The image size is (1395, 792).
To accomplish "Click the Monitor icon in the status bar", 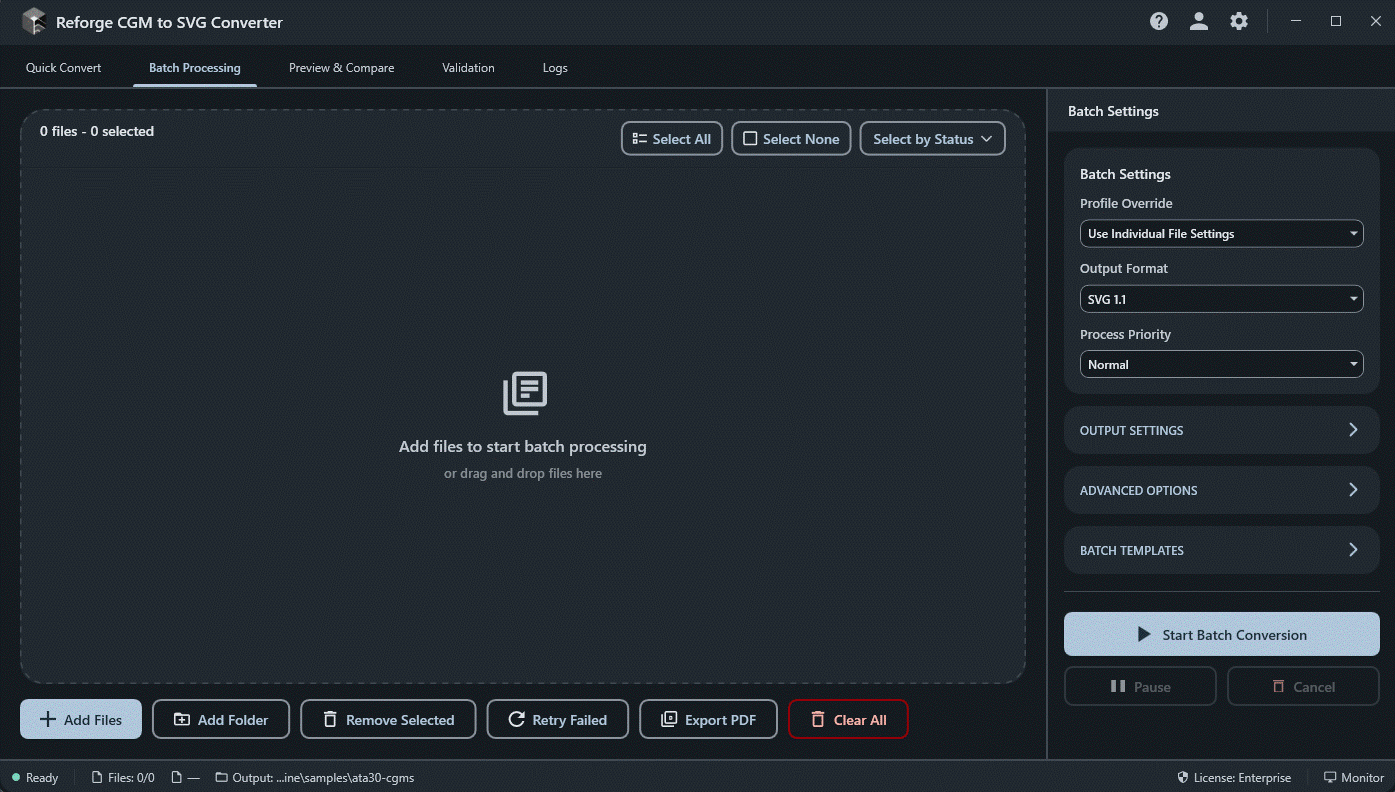I will pos(1353,777).
